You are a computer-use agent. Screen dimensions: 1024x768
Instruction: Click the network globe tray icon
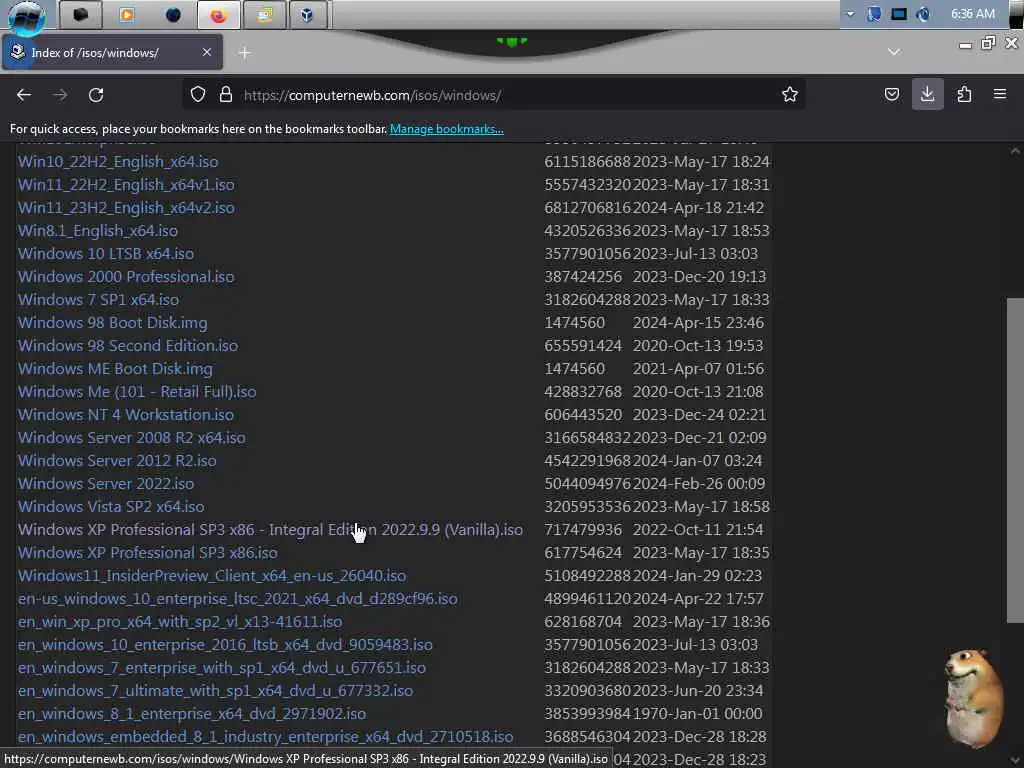923,14
